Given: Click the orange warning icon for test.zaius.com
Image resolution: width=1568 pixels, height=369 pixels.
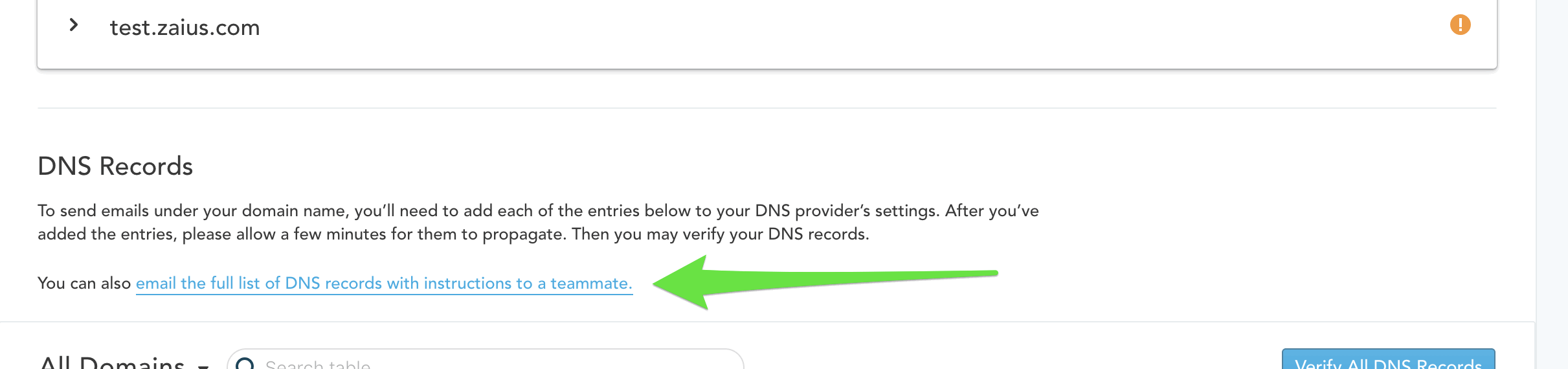Looking at the screenshot, I should 1460,25.
